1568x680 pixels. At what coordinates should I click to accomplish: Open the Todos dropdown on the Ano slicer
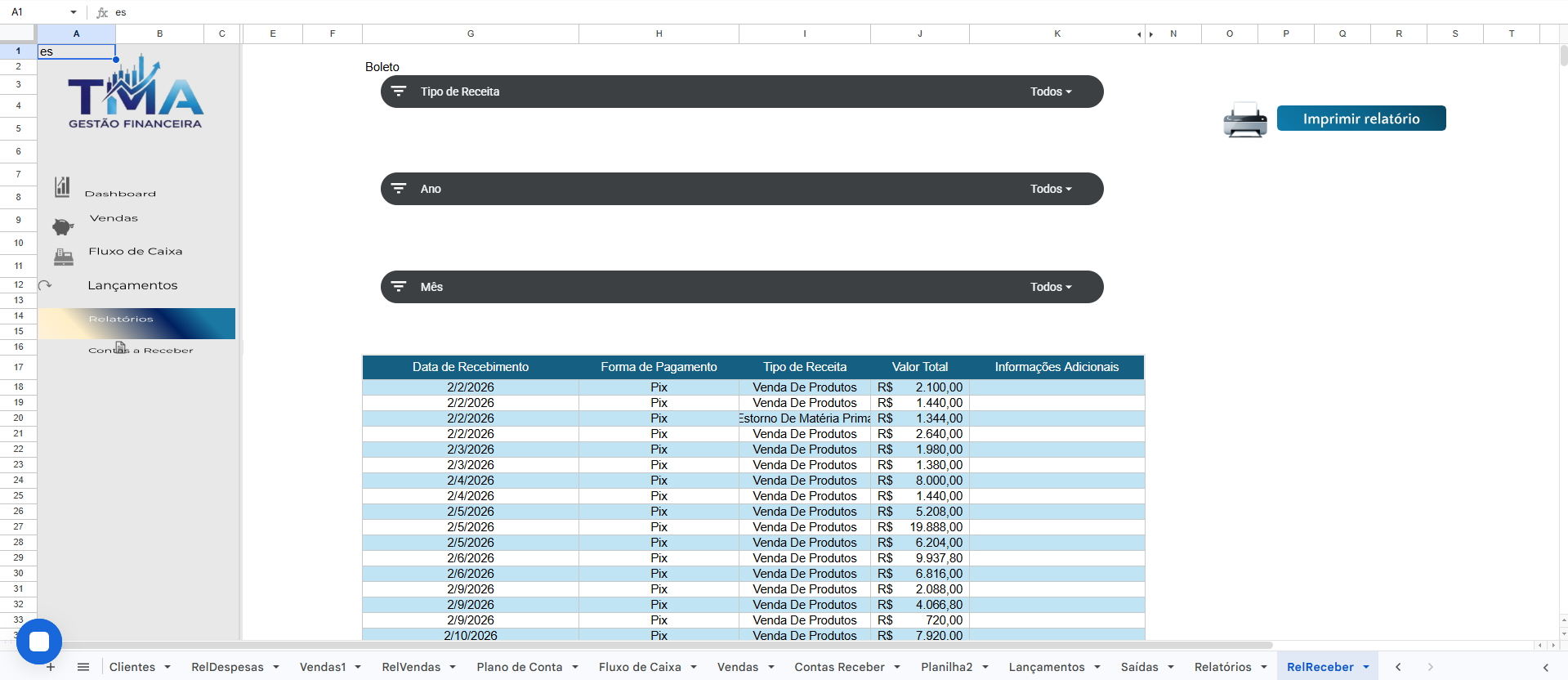click(1051, 189)
